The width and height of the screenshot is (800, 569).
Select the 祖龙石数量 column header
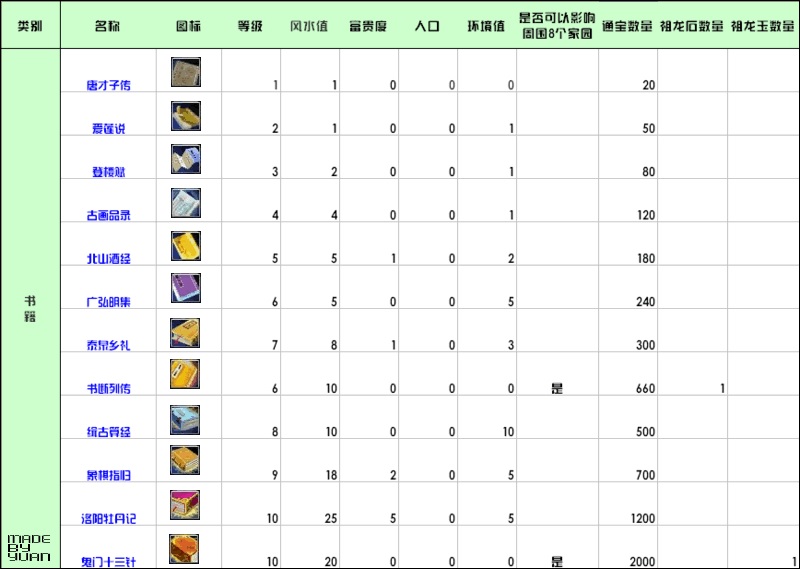tap(691, 26)
